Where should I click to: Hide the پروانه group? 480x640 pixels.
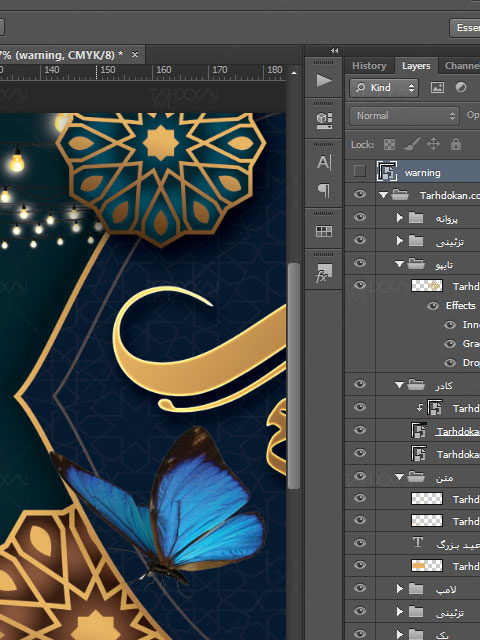coord(360,217)
